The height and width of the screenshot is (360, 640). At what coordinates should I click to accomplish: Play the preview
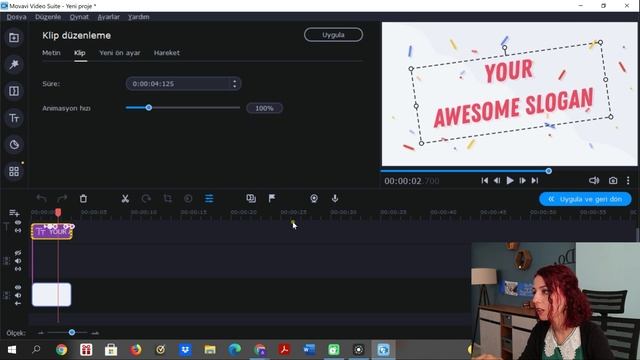[x=510, y=180]
